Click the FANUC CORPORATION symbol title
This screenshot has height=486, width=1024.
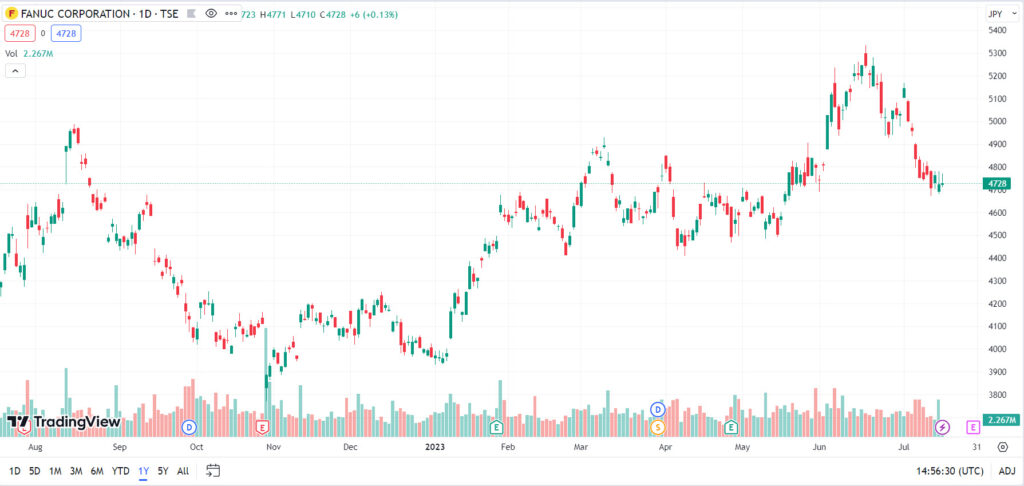tap(74, 14)
